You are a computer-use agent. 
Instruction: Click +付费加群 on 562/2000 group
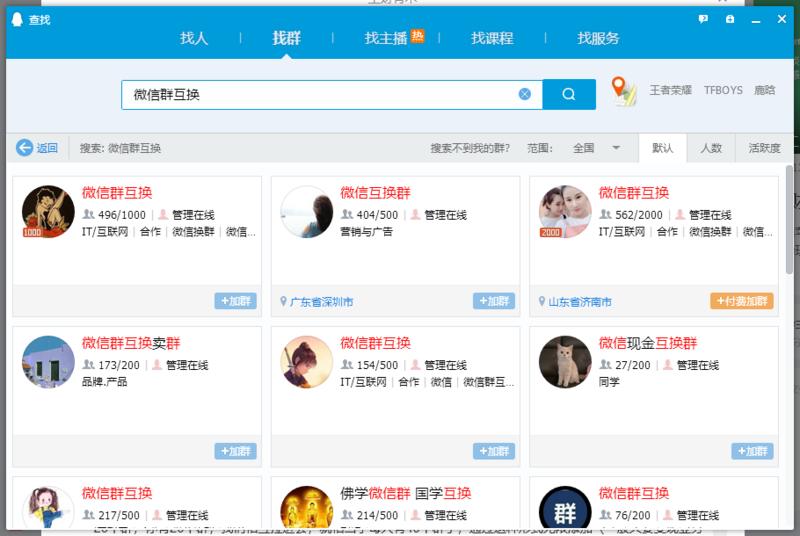[742, 301]
